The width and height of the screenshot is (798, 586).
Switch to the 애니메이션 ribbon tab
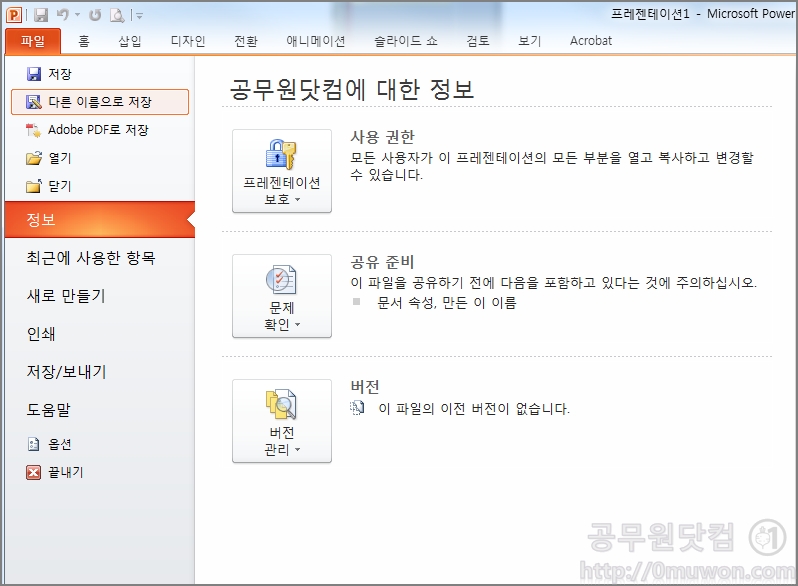[x=316, y=41]
